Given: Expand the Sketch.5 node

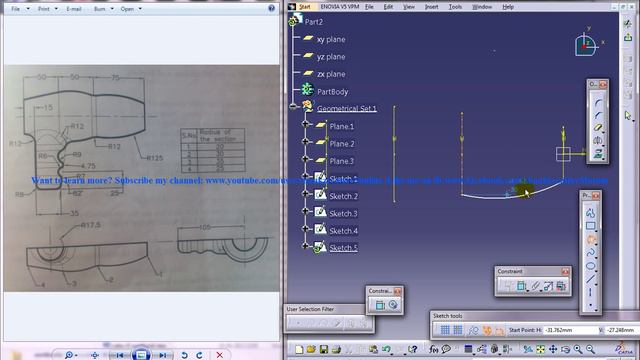Looking at the screenshot, I should coord(305,246).
